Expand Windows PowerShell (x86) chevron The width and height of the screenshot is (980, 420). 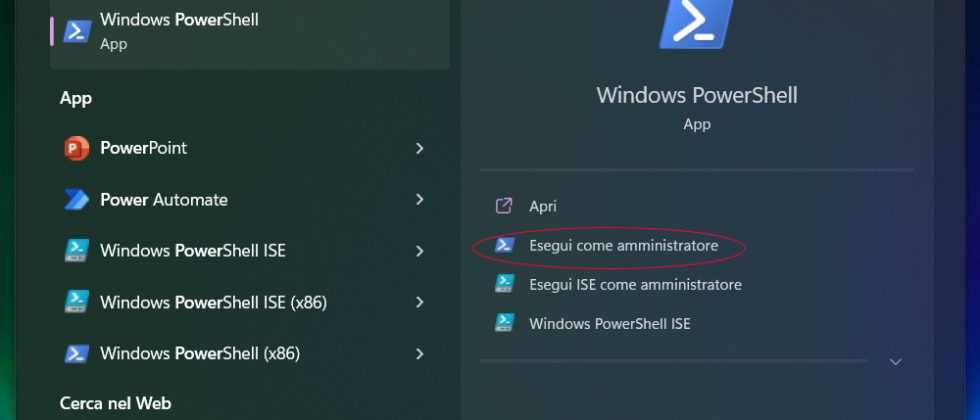[x=420, y=353]
